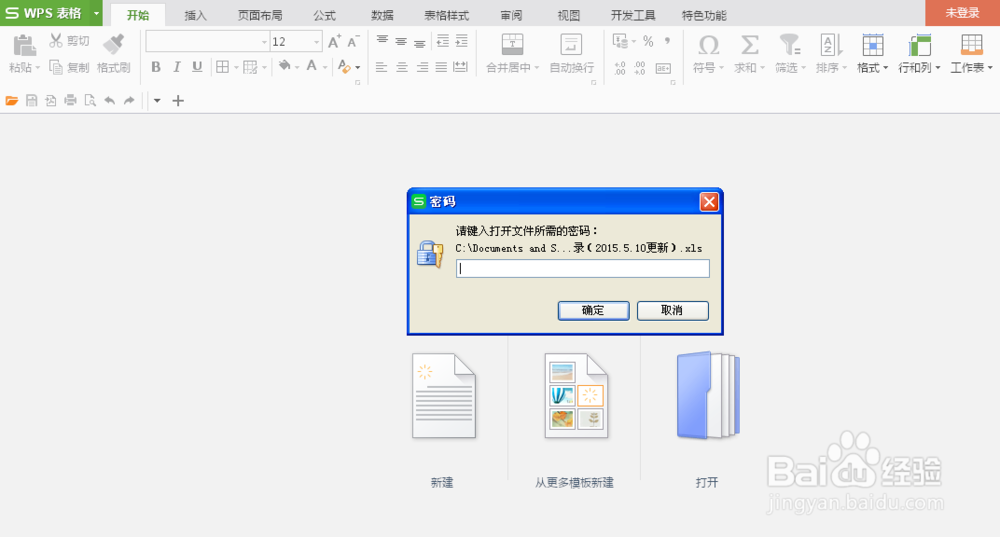Click align right icon
The height and width of the screenshot is (537, 1000).
(x=422, y=67)
